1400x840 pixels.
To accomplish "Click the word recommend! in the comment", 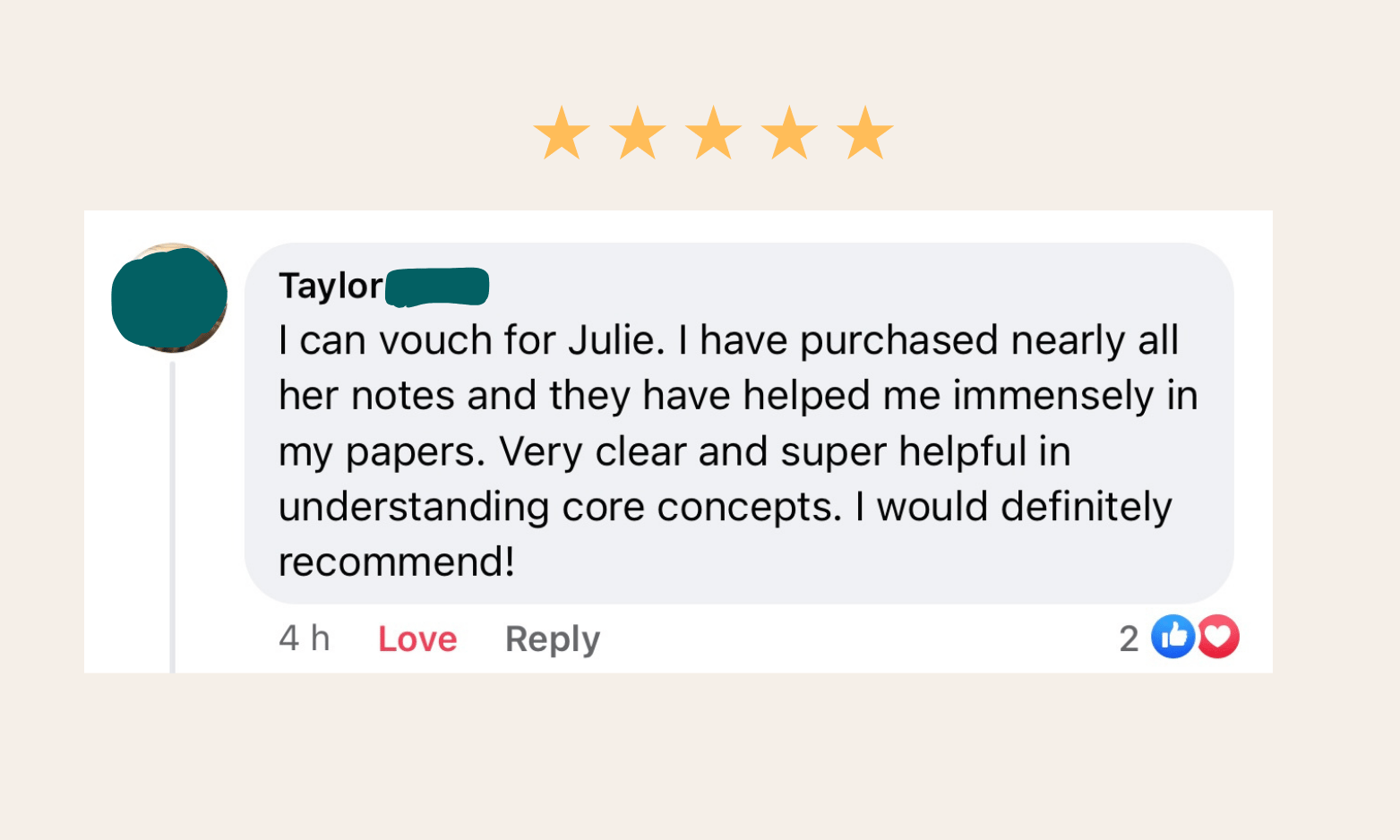I will [396, 562].
